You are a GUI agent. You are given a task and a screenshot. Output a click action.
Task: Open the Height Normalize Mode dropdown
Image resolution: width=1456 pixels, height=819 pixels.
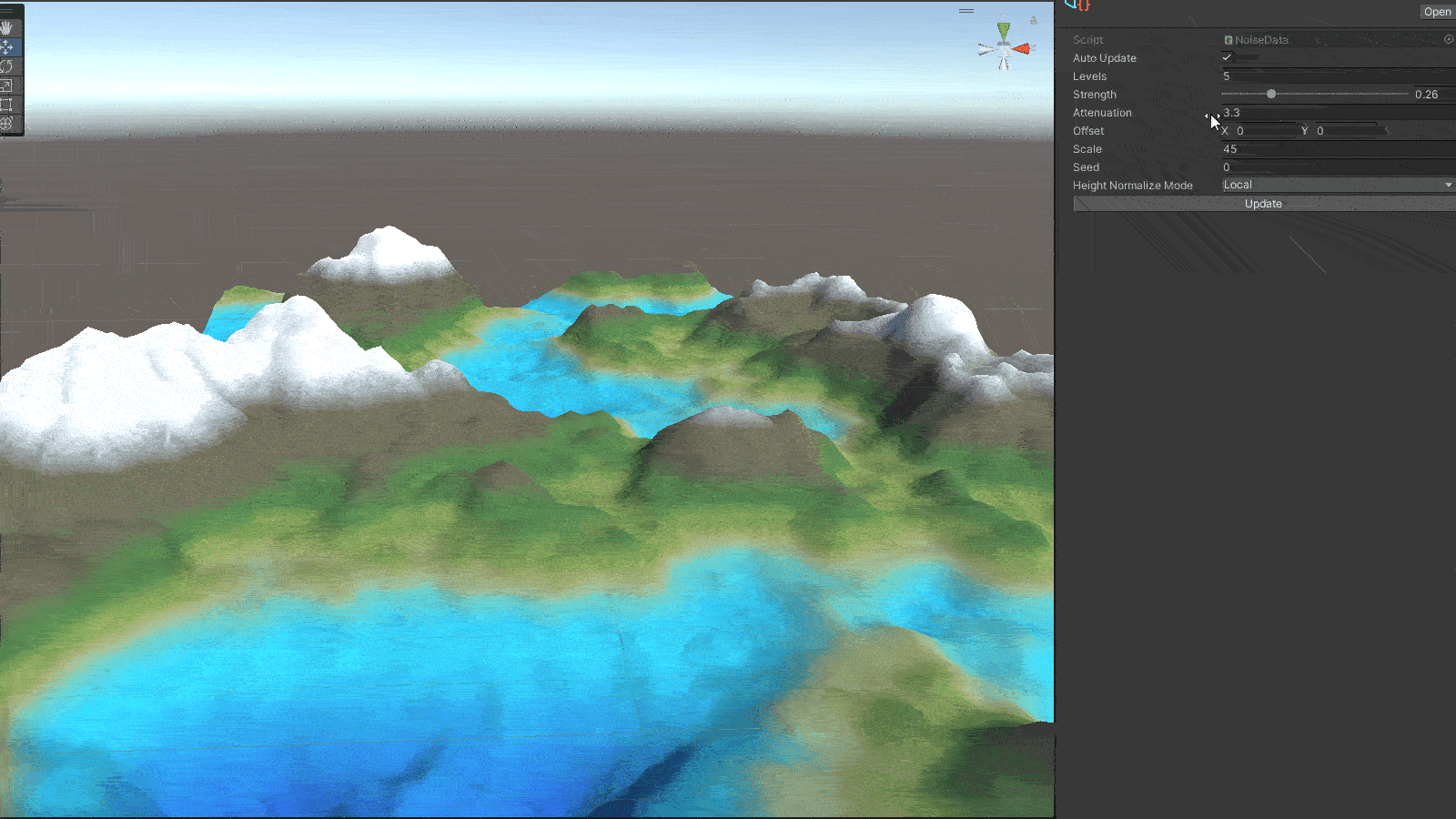(1336, 184)
